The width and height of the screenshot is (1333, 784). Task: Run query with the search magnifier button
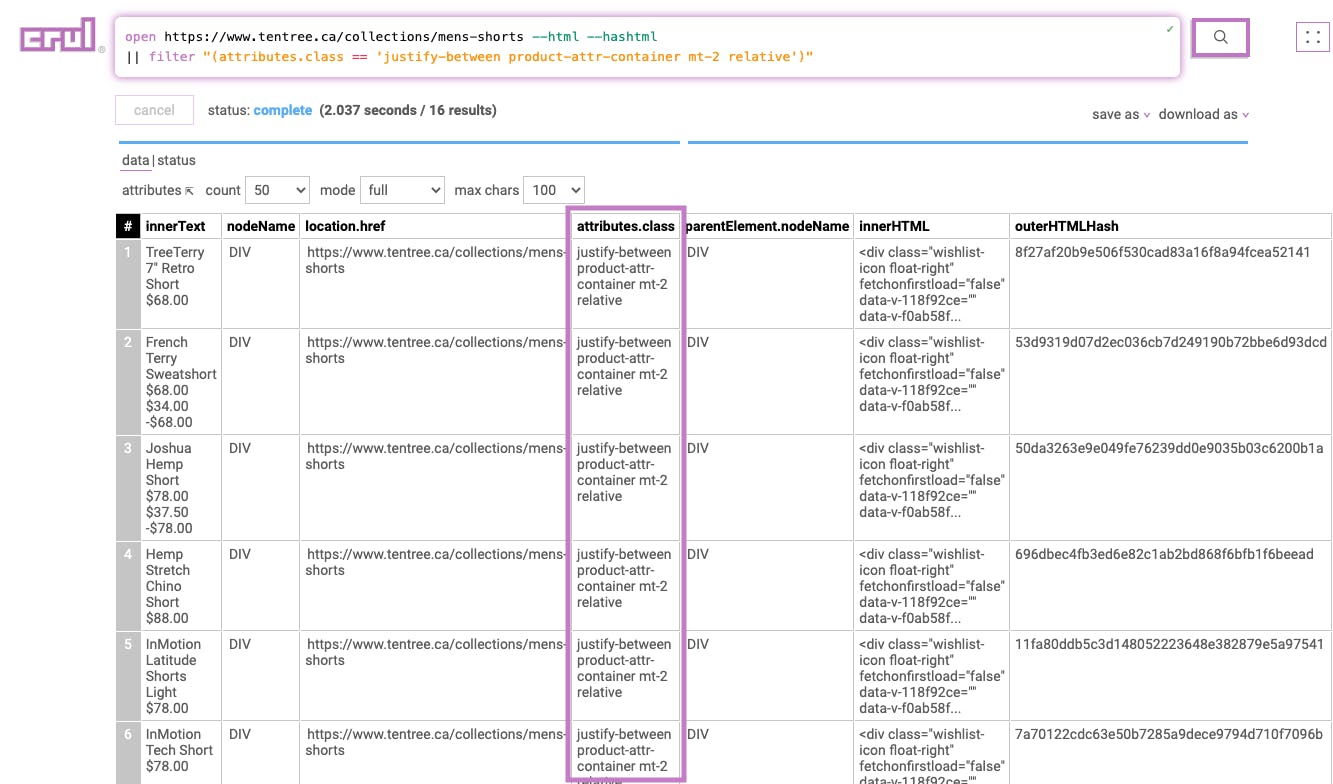pos(1220,37)
